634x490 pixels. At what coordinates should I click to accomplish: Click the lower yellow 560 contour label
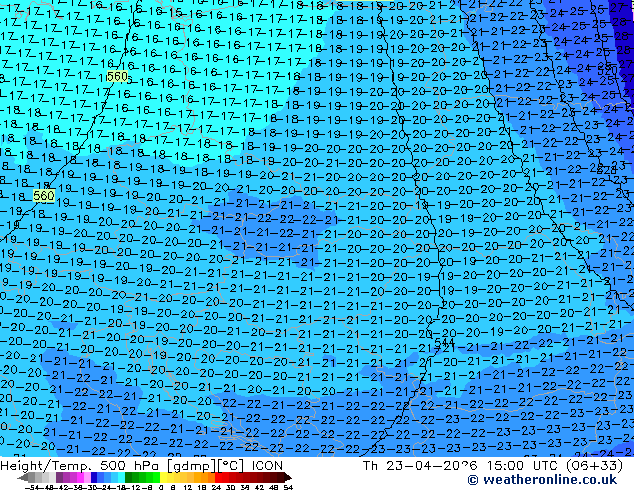point(44,196)
